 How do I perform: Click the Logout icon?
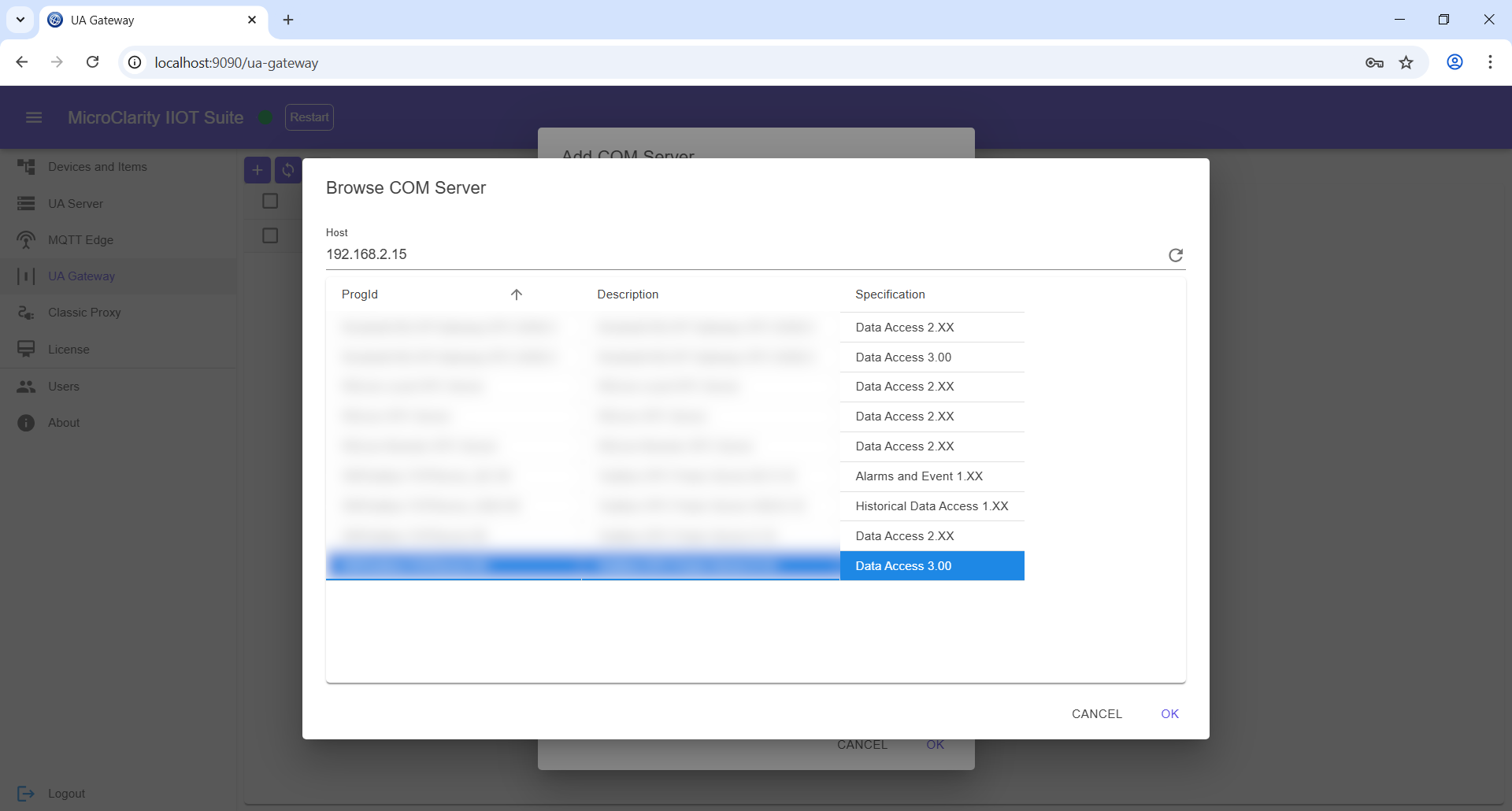click(x=26, y=793)
